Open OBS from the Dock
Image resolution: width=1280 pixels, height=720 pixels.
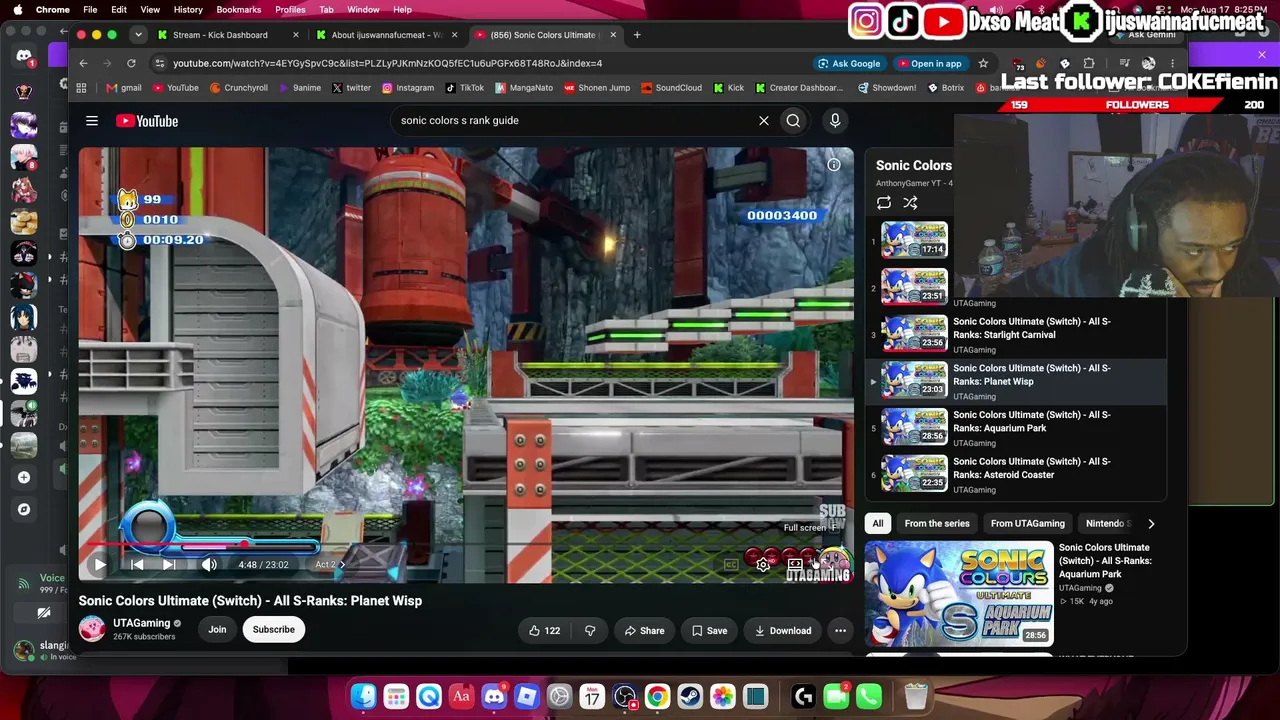pyautogui.click(x=625, y=696)
